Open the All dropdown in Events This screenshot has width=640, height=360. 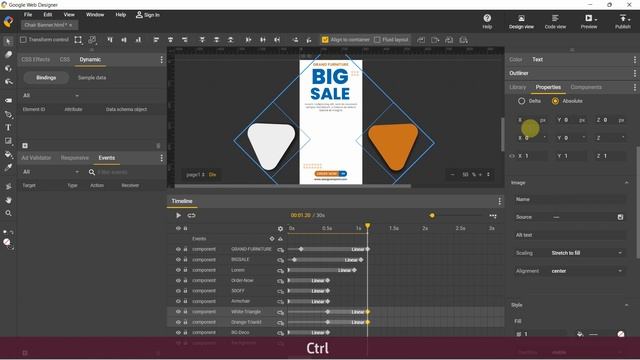(x=51, y=172)
